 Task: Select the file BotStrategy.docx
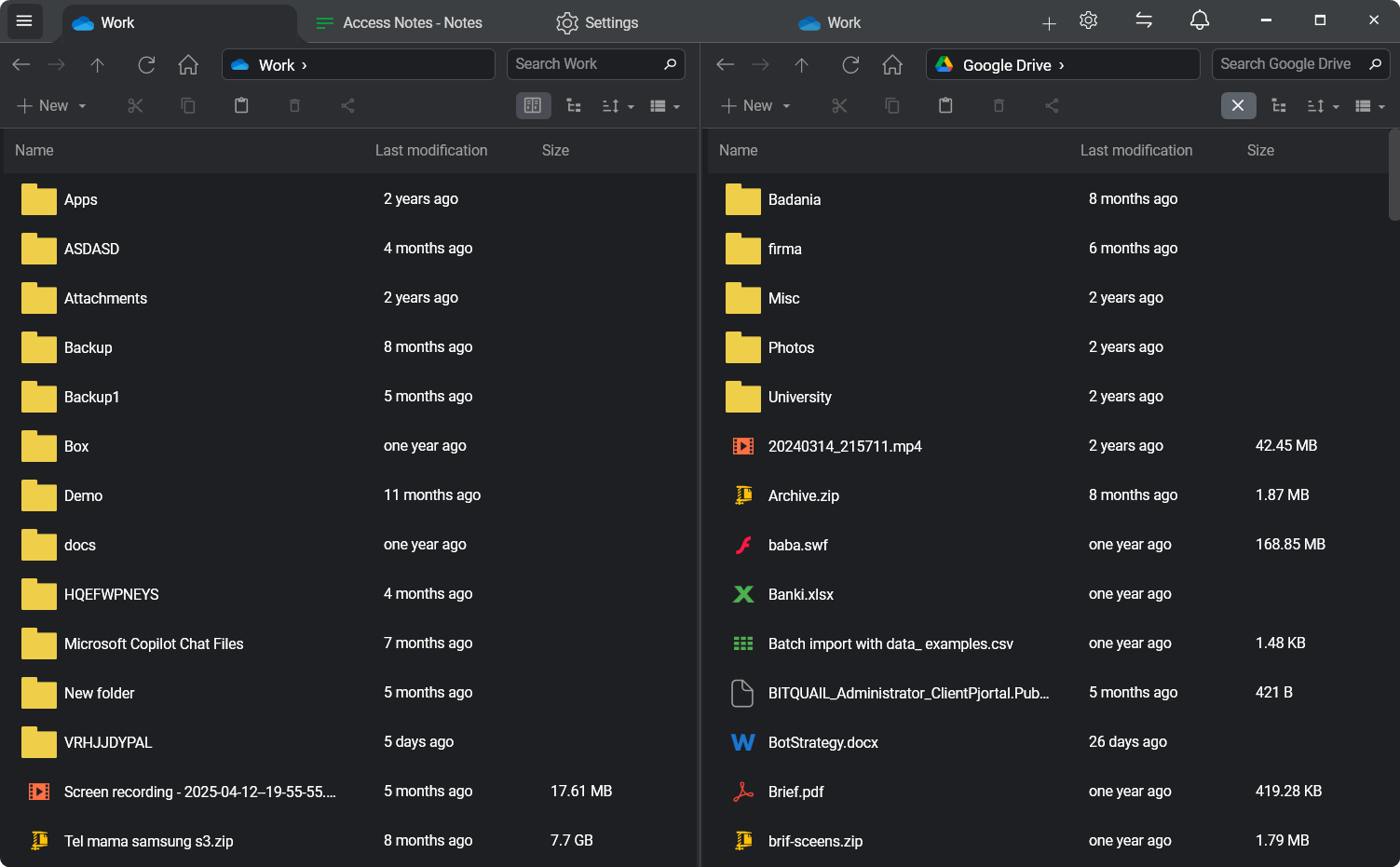(1049, 742)
